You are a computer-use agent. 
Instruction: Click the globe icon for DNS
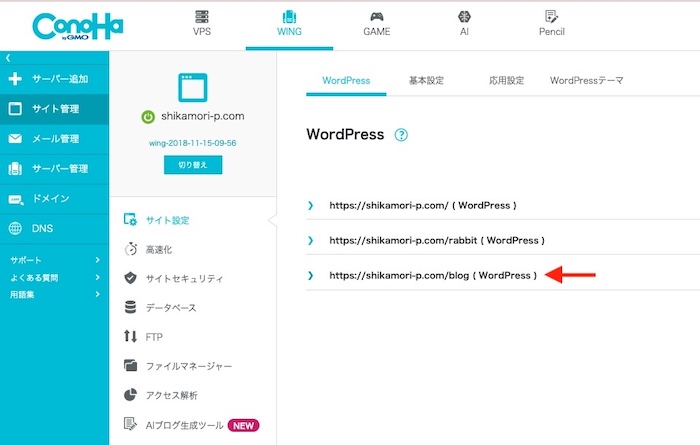tap(15, 228)
